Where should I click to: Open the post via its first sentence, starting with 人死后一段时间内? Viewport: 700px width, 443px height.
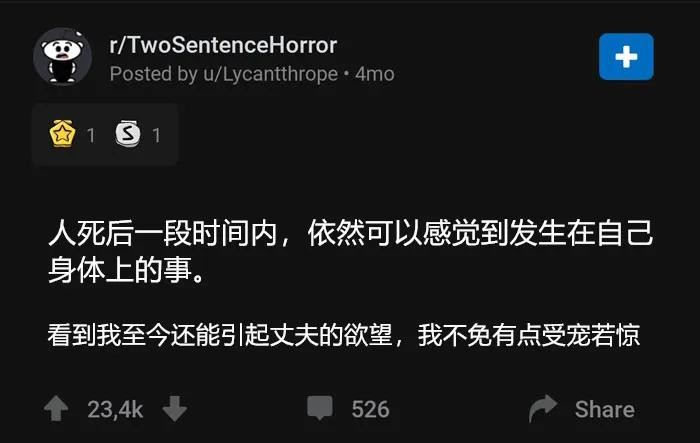tap(350, 251)
